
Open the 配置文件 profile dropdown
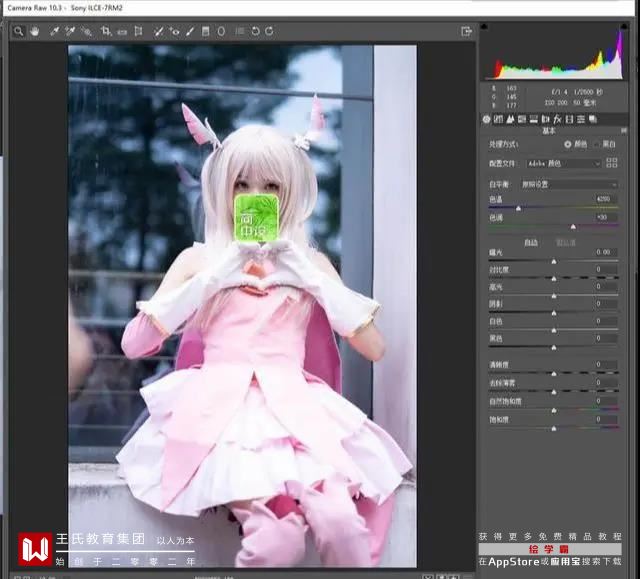(564, 164)
